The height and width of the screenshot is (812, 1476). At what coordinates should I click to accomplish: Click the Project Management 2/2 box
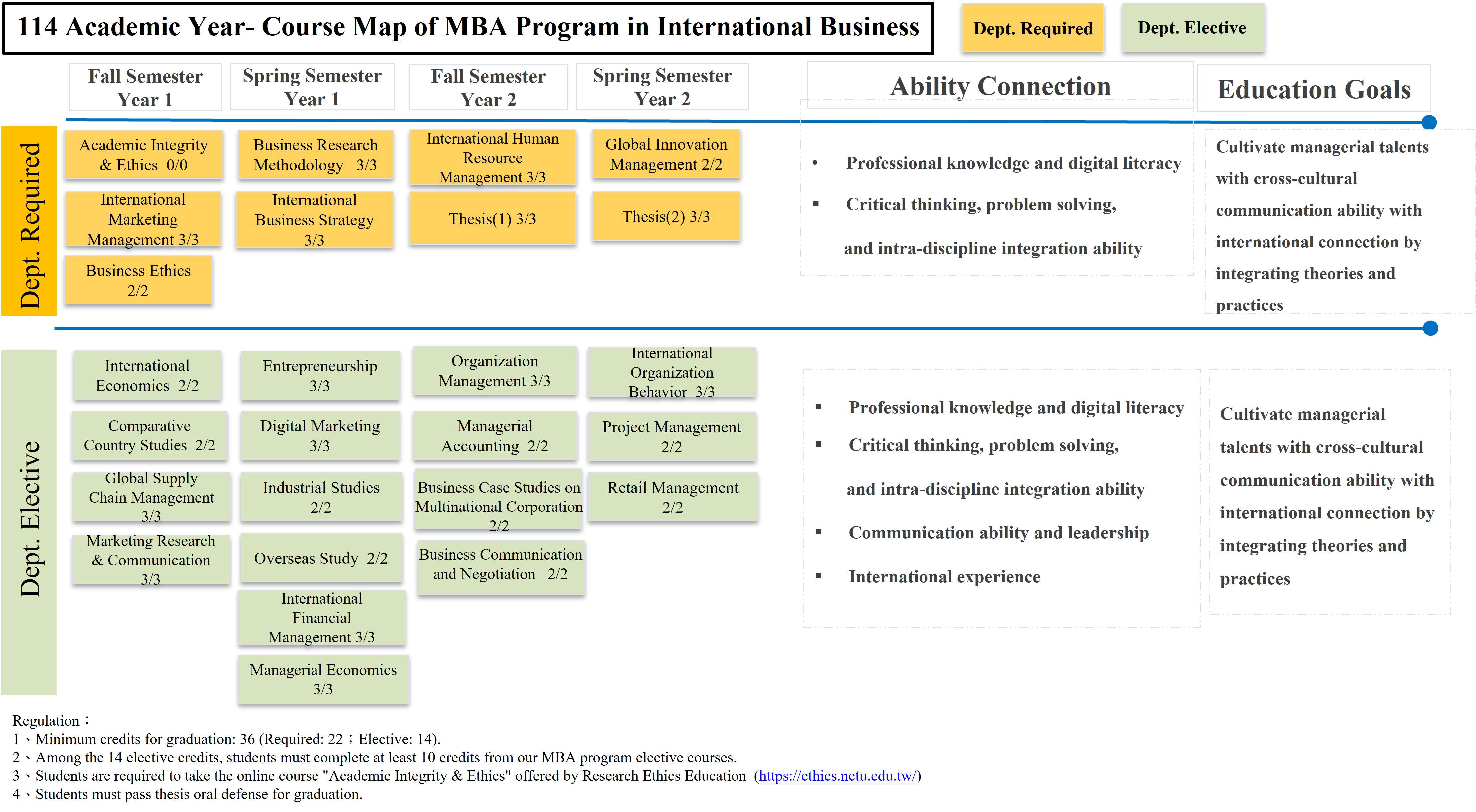(x=672, y=436)
